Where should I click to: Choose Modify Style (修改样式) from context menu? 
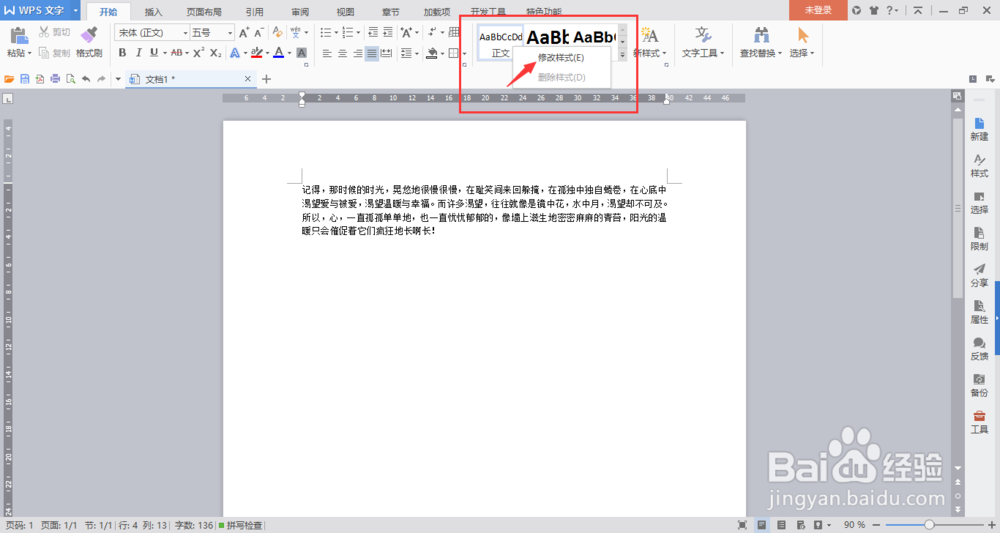tap(561, 57)
